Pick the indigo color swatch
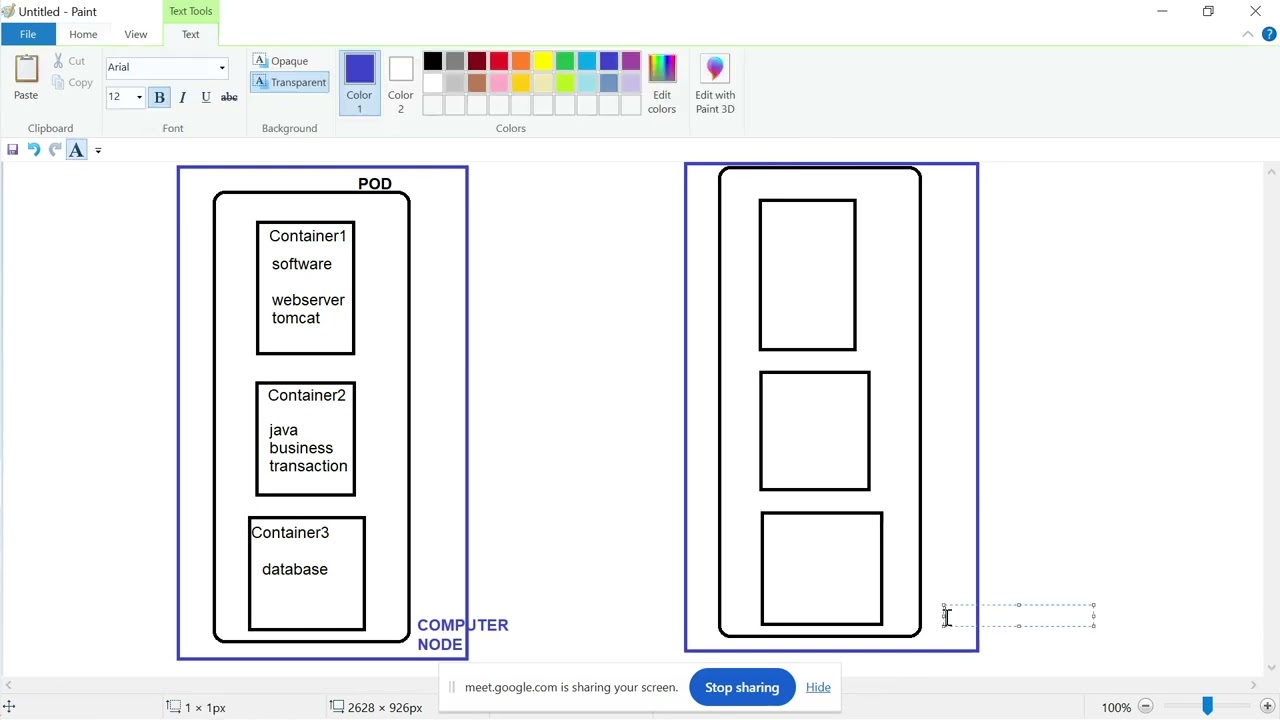 pyautogui.click(x=609, y=62)
